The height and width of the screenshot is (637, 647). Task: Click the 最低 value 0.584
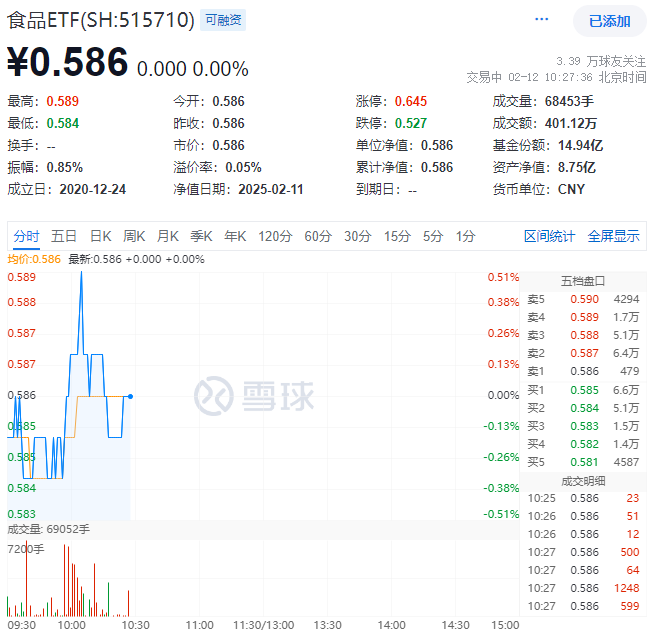[x=62, y=123]
